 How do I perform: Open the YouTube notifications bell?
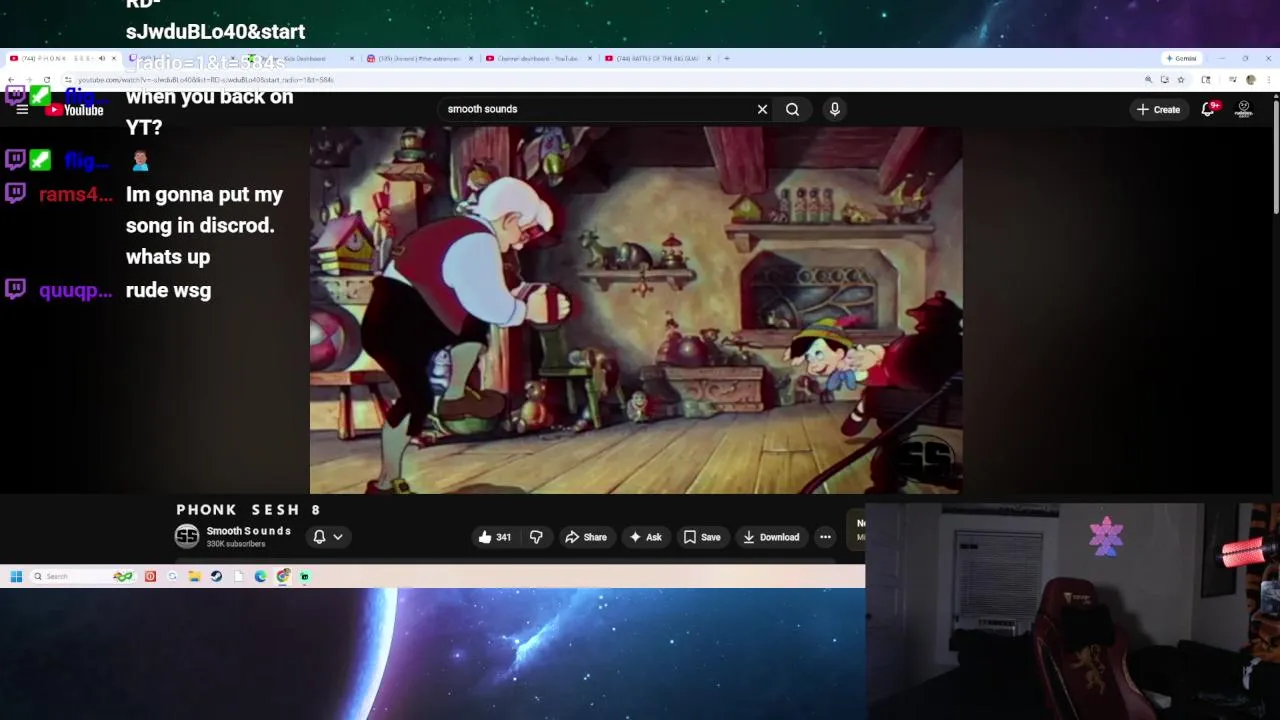[x=1208, y=109]
